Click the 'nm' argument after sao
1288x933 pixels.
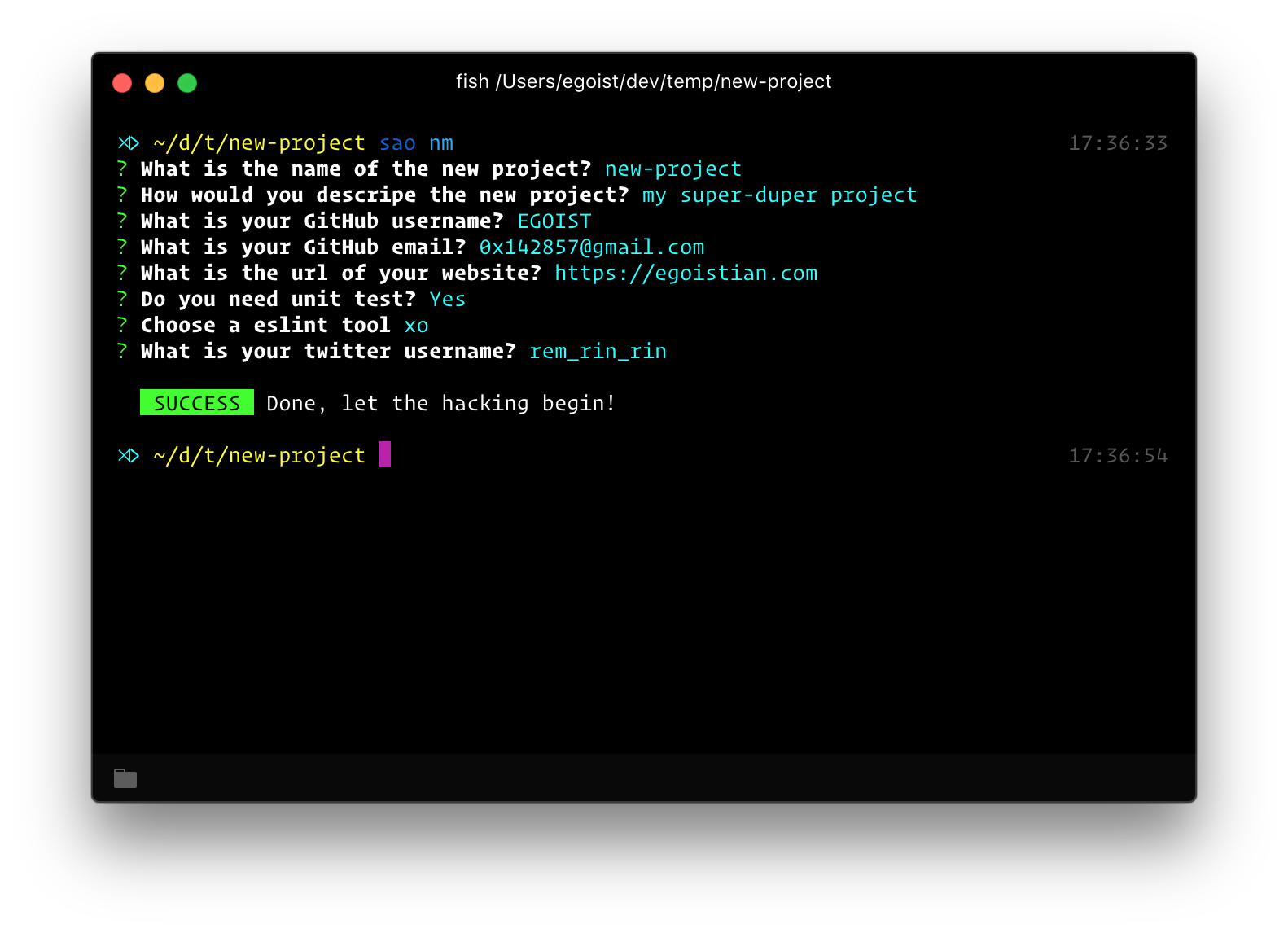point(441,143)
